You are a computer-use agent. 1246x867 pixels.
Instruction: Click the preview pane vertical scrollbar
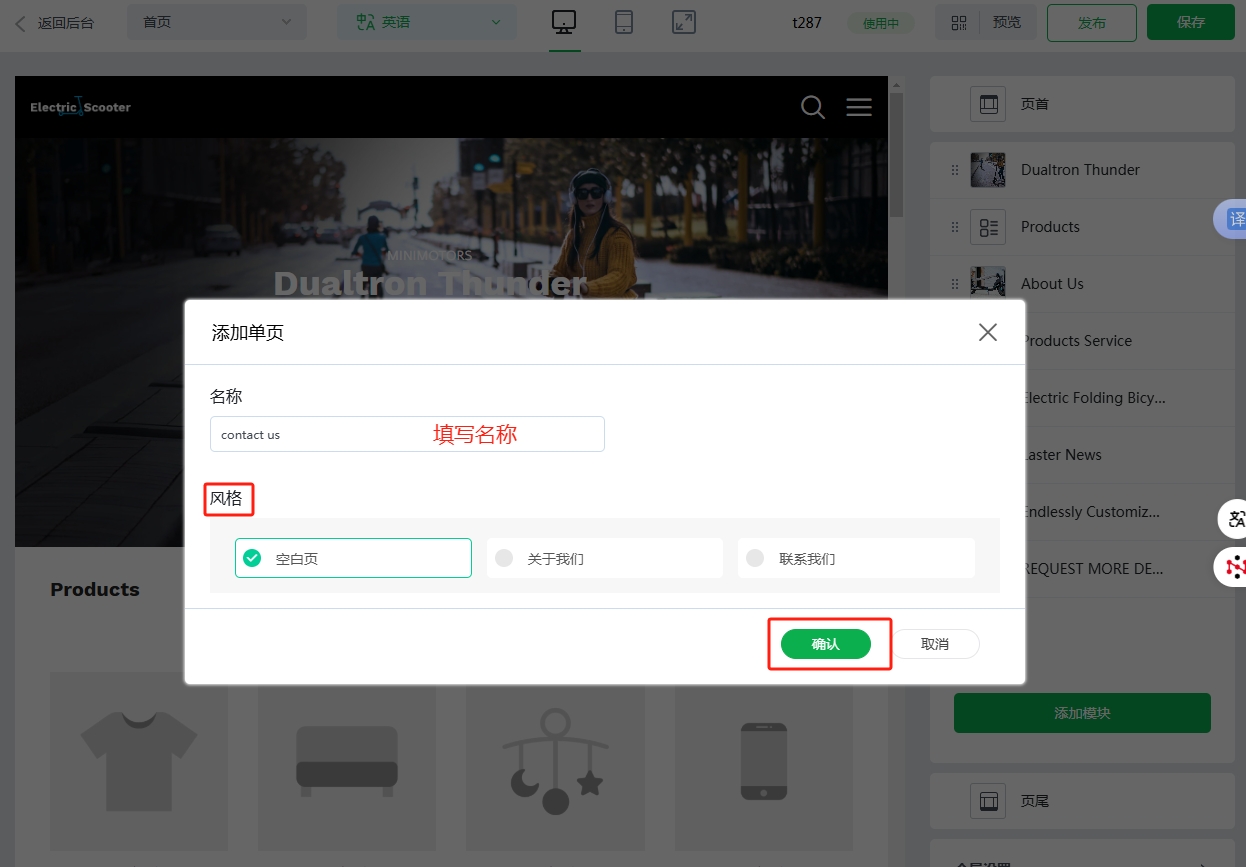[896, 155]
